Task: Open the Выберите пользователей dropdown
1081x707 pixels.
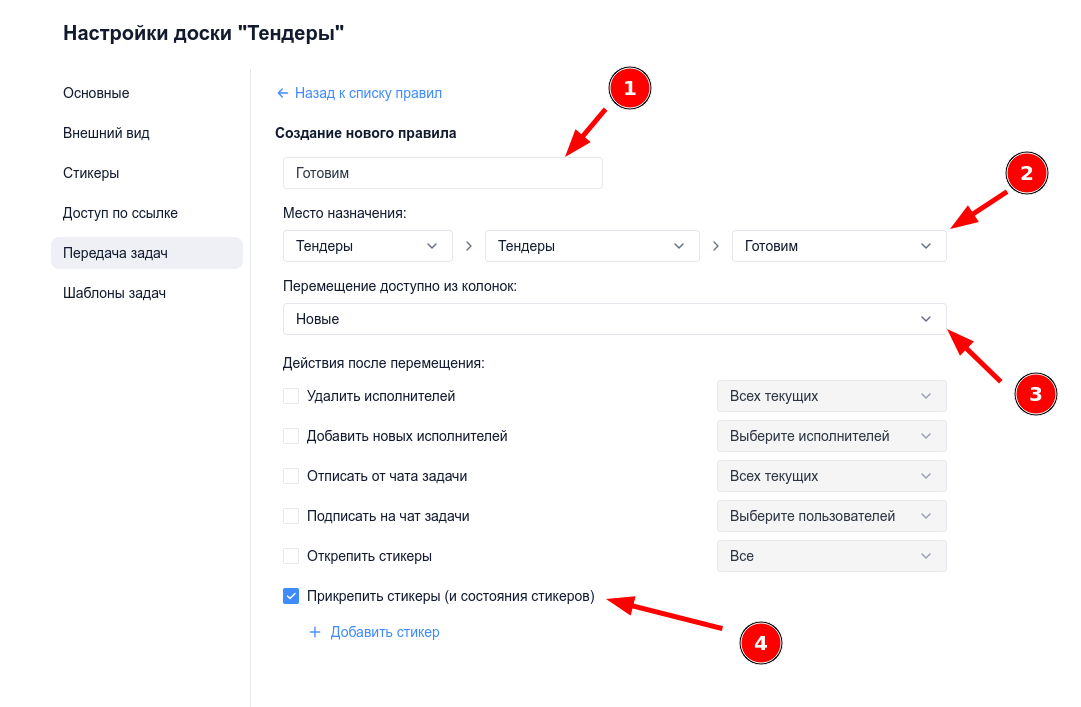Action: [831, 515]
